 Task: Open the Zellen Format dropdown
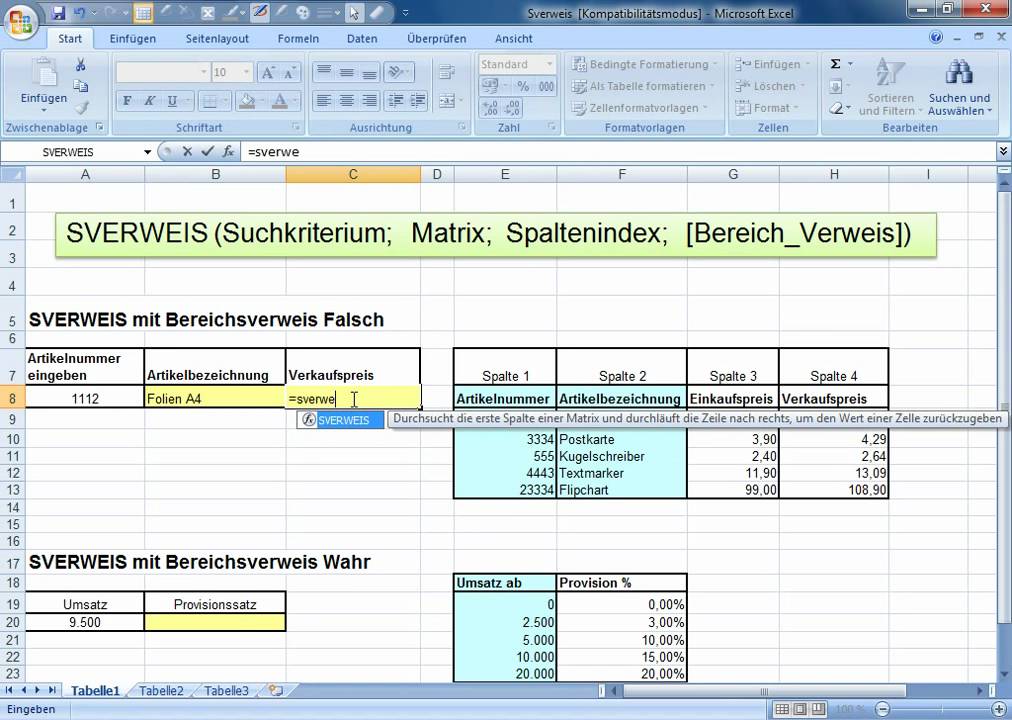point(767,108)
